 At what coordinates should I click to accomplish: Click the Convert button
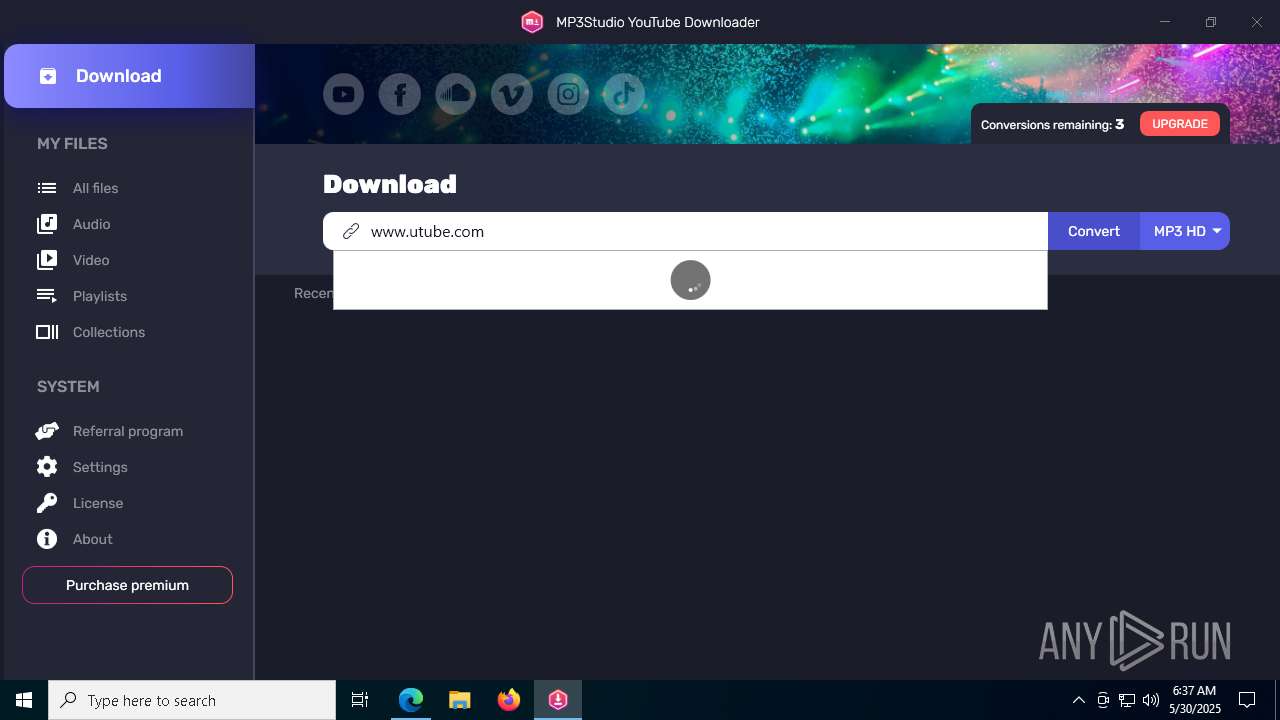tap(1094, 231)
